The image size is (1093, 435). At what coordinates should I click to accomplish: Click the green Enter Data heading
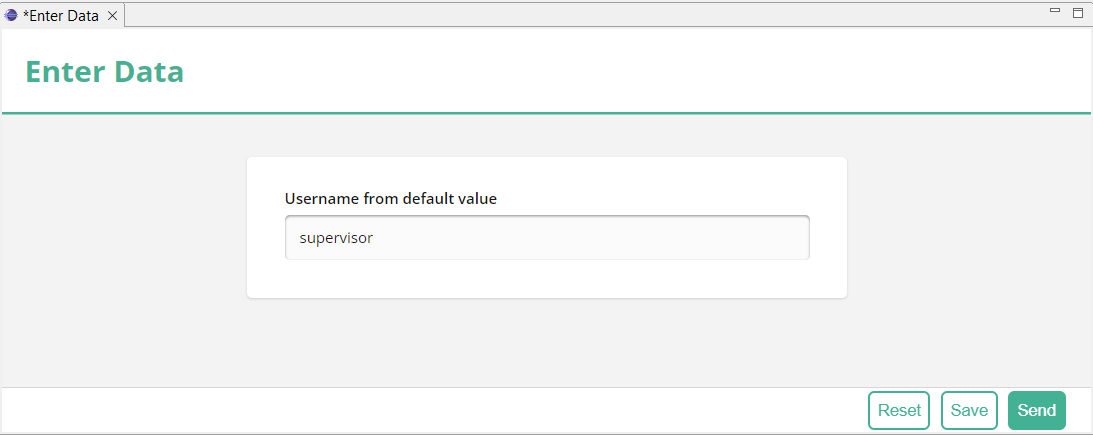click(x=105, y=72)
